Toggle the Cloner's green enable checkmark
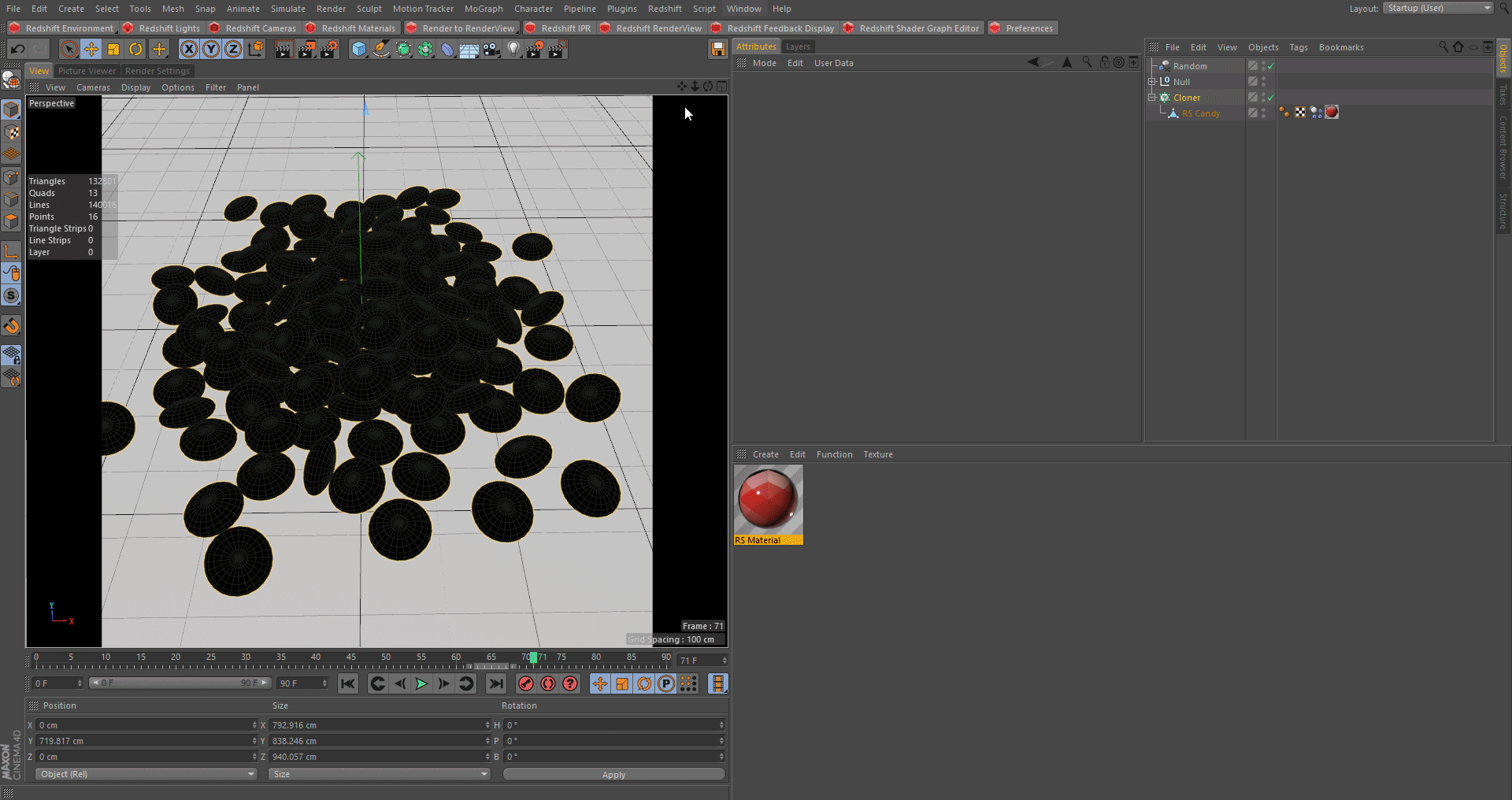1512x800 pixels. [x=1270, y=98]
